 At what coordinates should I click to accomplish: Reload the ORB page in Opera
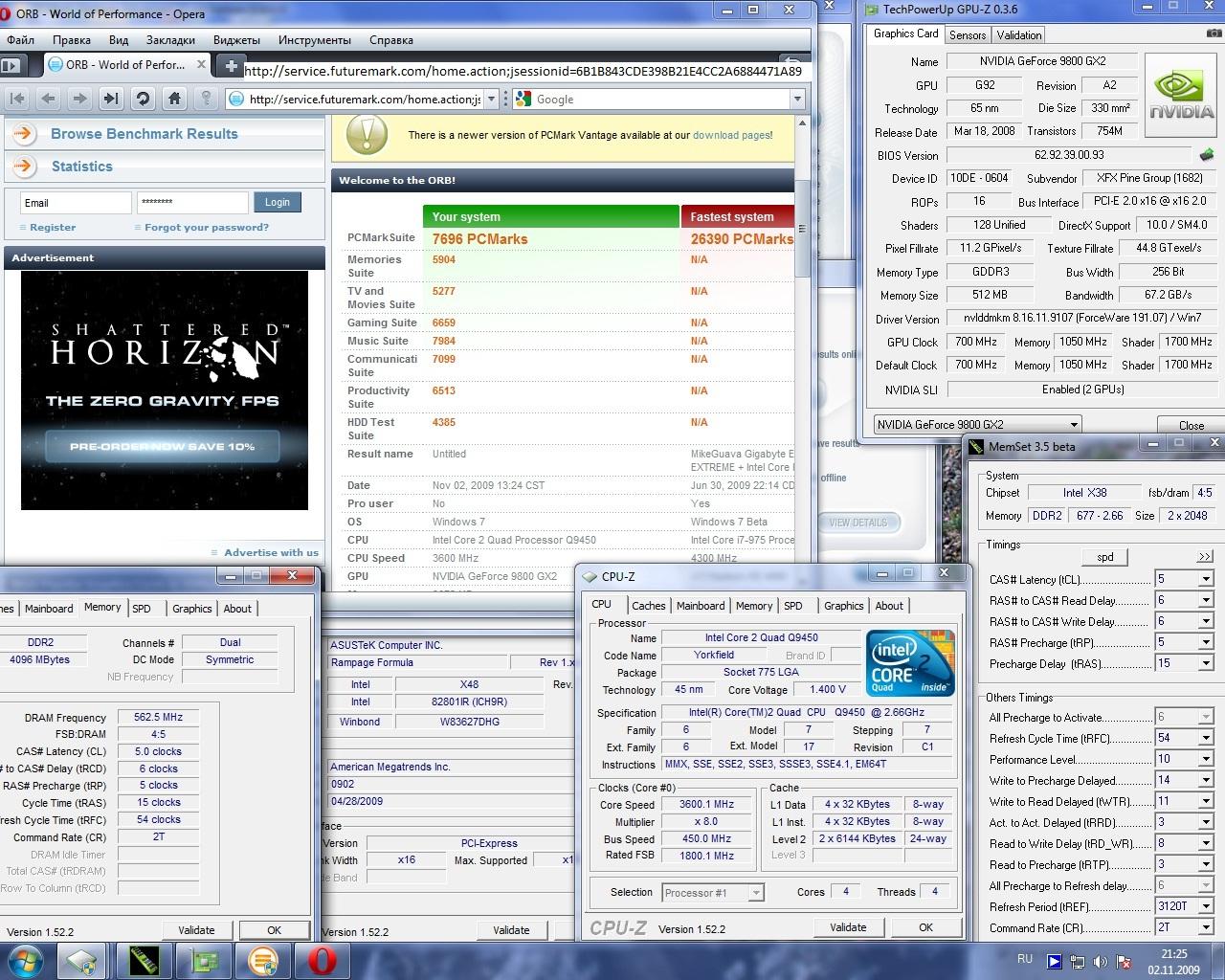143,99
